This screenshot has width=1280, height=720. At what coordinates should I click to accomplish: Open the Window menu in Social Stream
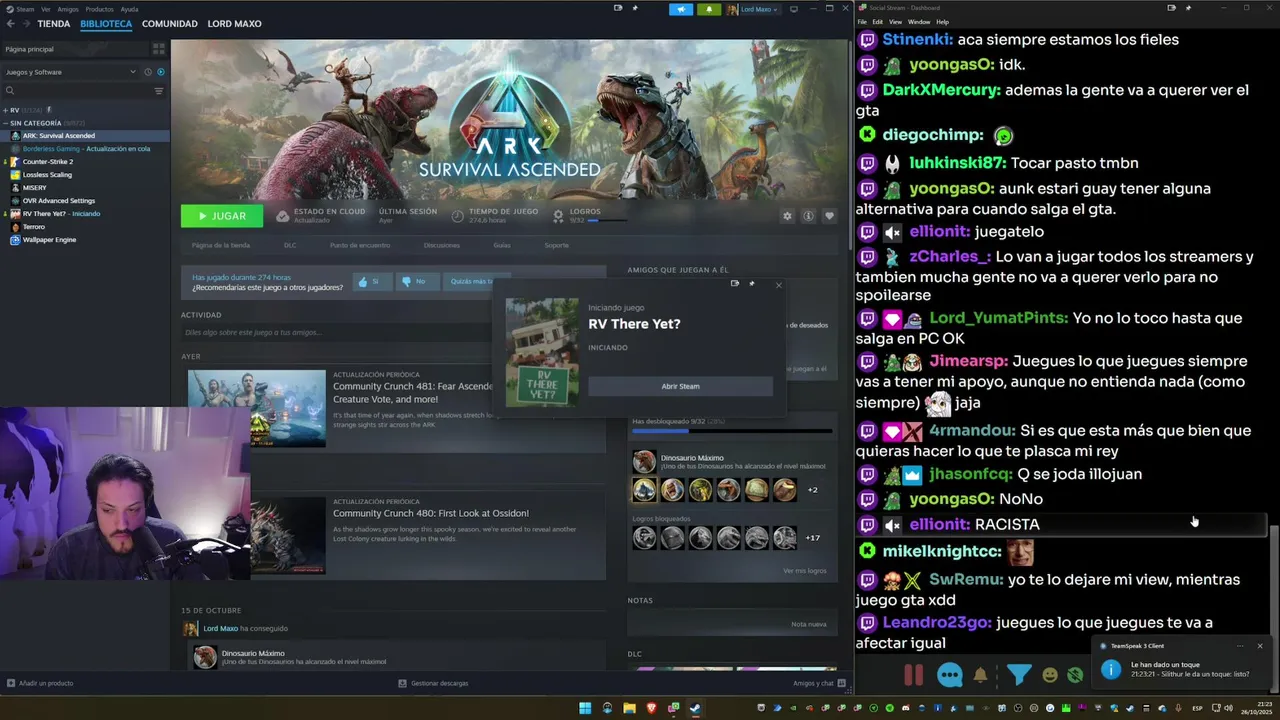pos(919,21)
